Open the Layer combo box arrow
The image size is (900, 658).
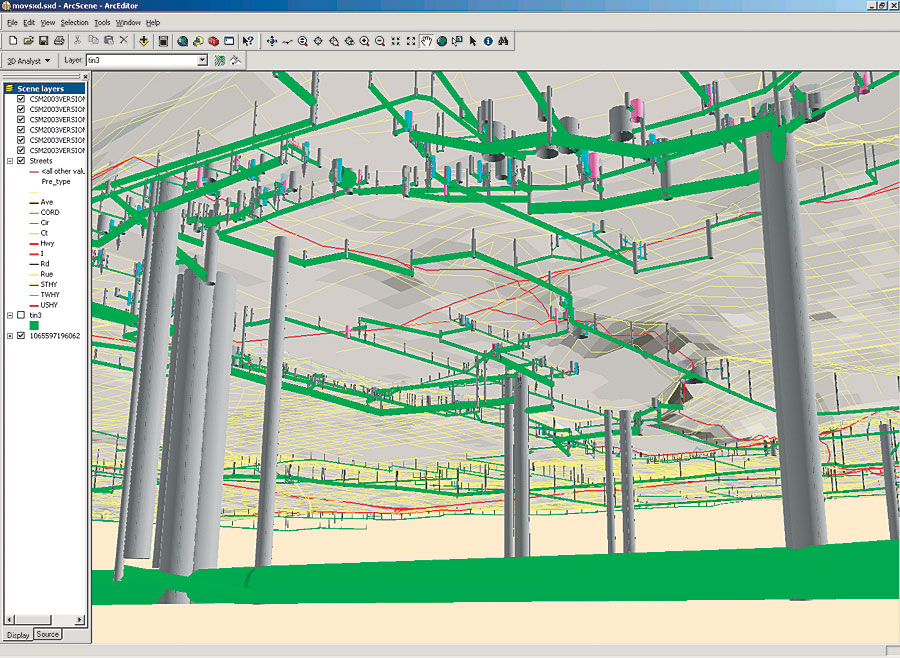[202, 60]
